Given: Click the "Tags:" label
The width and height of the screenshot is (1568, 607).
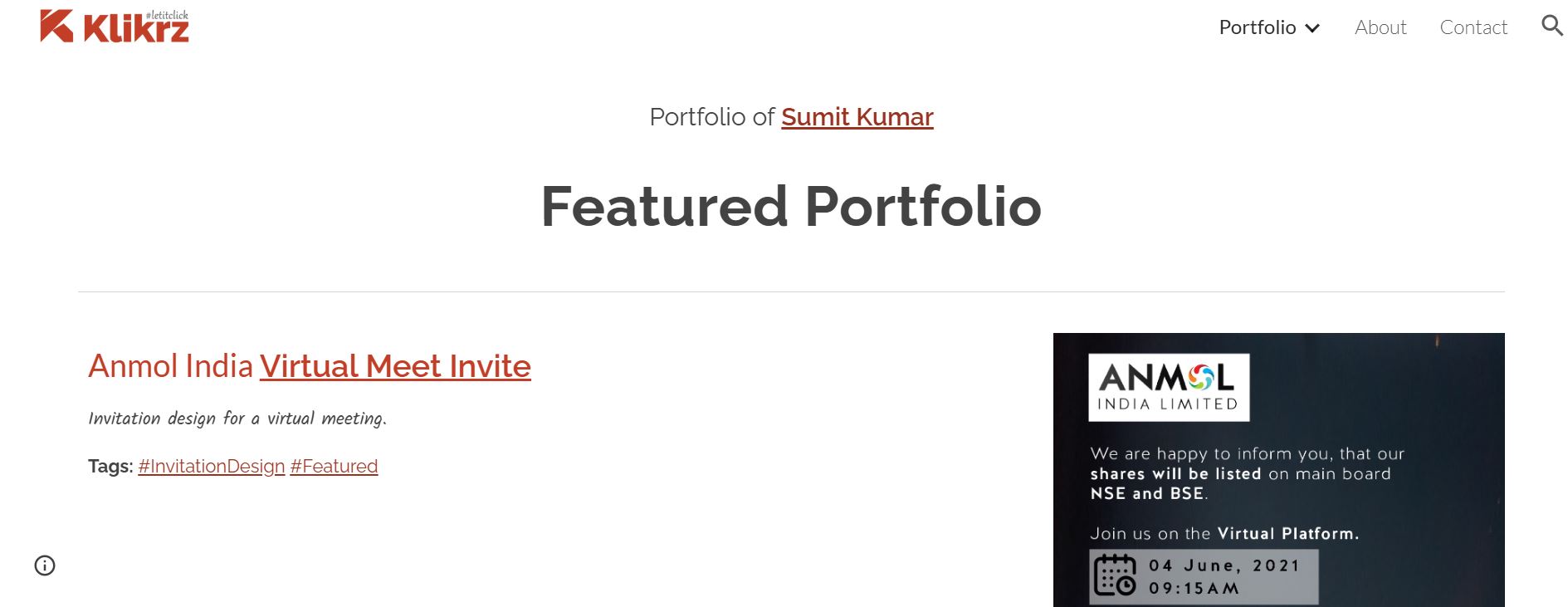Looking at the screenshot, I should click(110, 467).
